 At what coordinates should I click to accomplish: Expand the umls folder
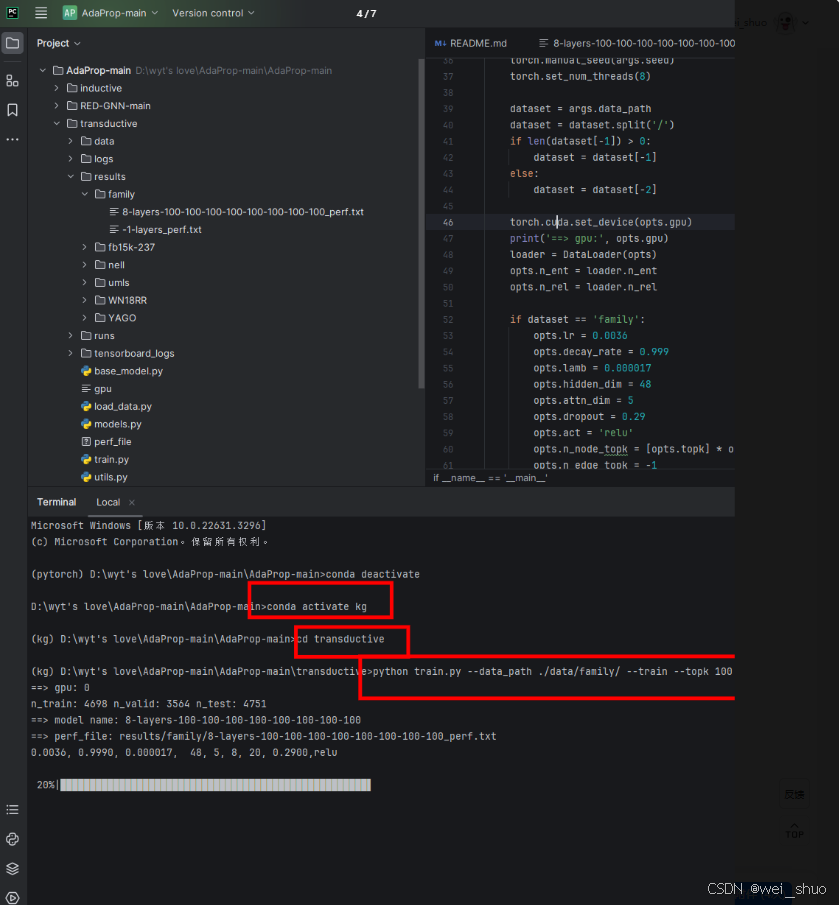[84, 283]
